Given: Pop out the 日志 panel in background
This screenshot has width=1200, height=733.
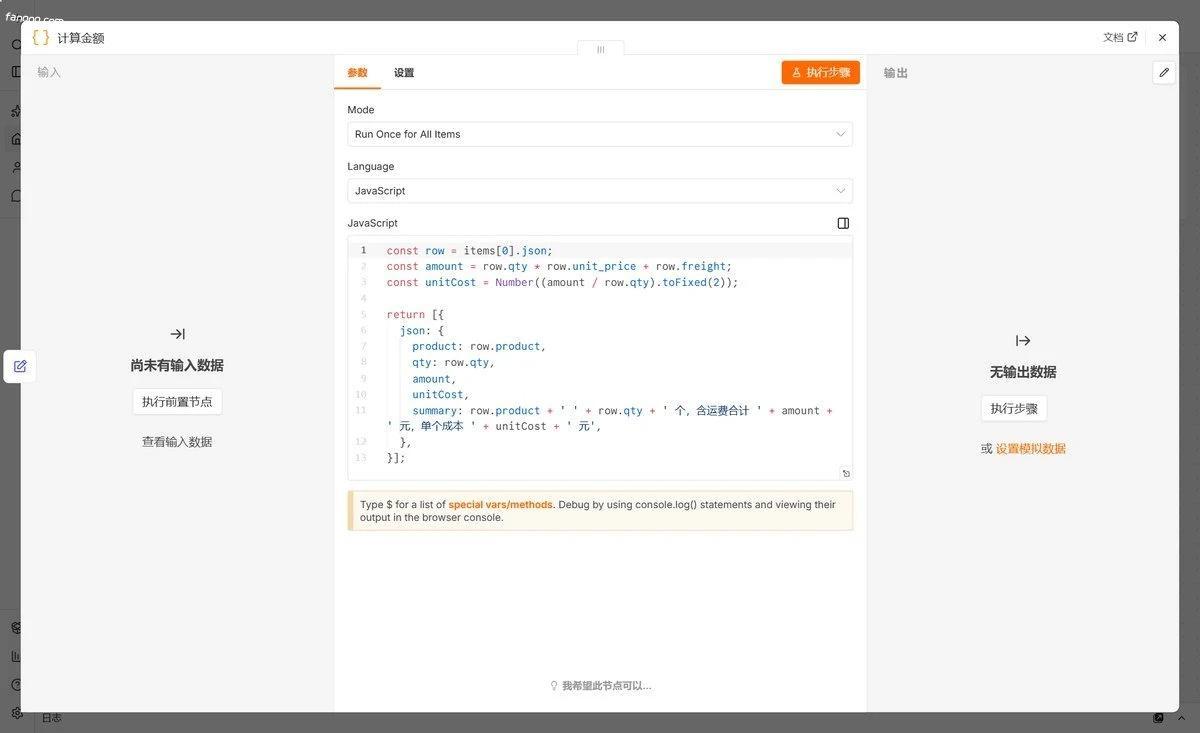Looking at the screenshot, I should pyautogui.click(x=1158, y=718).
